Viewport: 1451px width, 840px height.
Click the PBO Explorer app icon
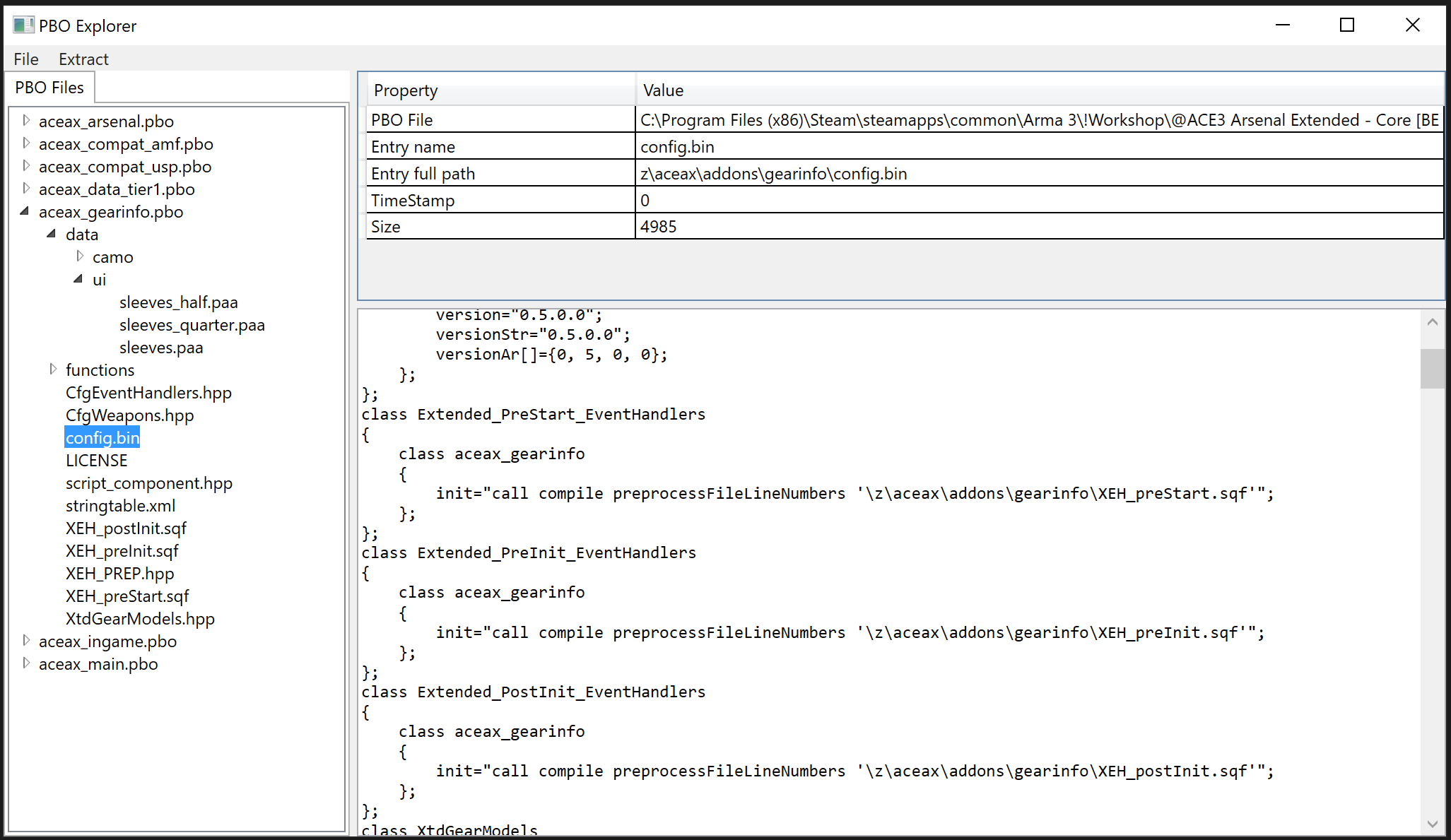(x=23, y=25)
